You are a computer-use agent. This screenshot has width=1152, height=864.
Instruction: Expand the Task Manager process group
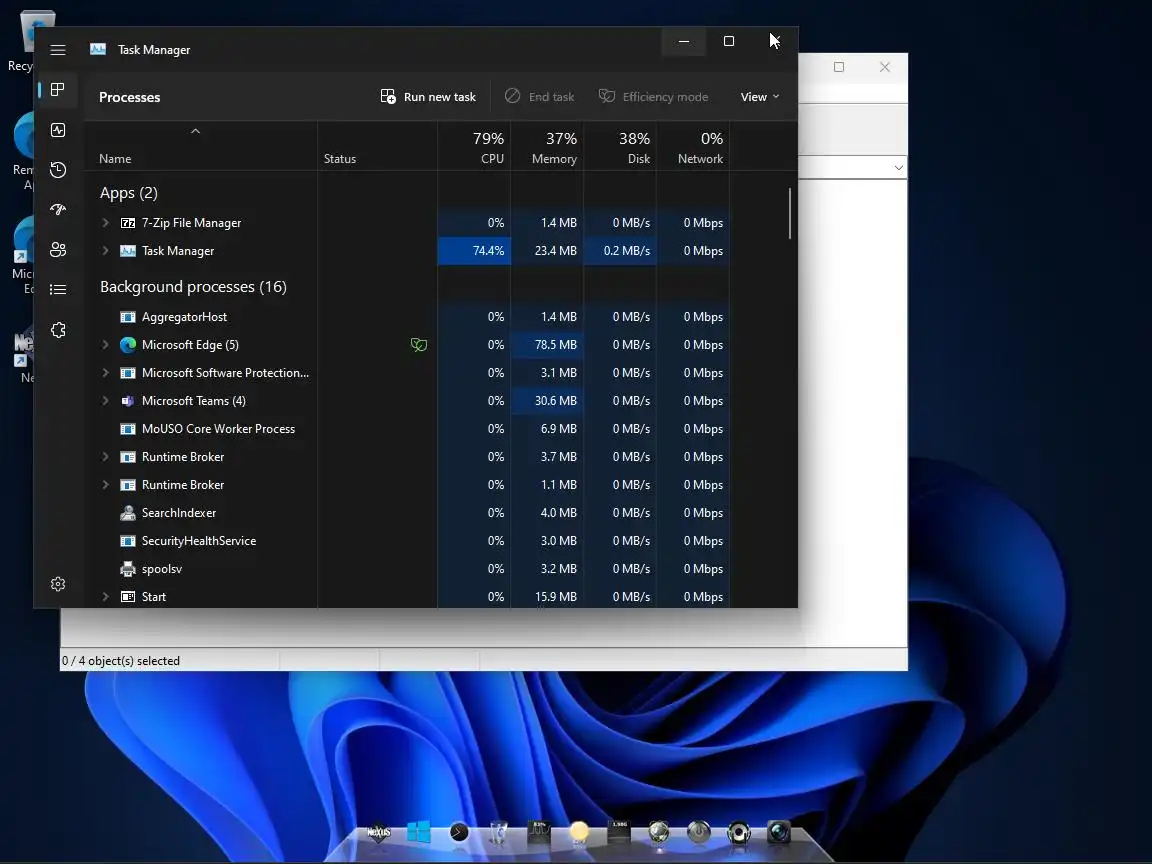tap(105, 251)
